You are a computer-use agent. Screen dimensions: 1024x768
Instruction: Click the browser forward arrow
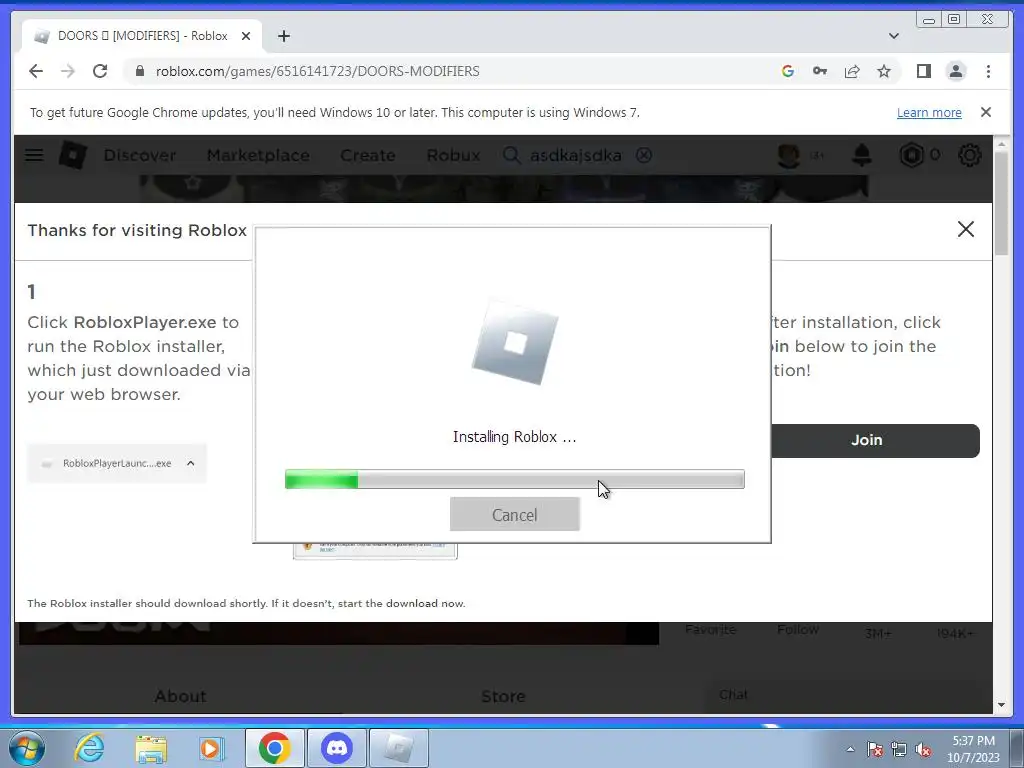(68, 71)
